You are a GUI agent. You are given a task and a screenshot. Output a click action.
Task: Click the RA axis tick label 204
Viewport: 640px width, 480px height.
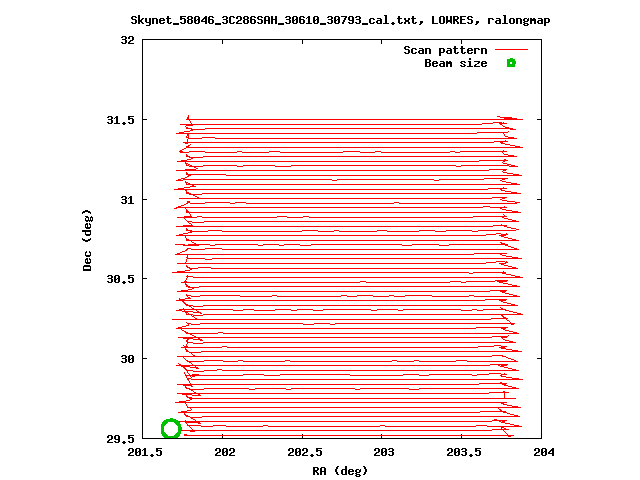coord(544,452)
